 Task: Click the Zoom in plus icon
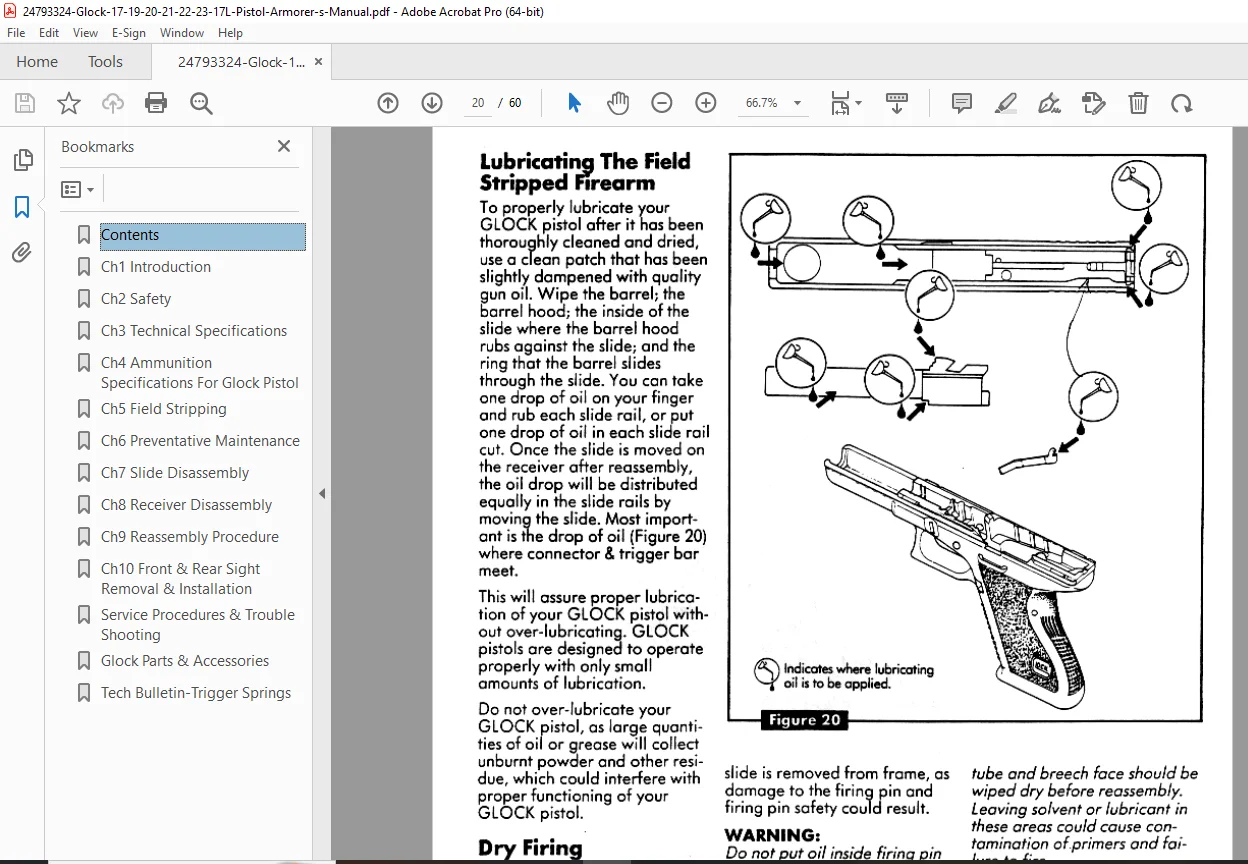tap(706, 103)
